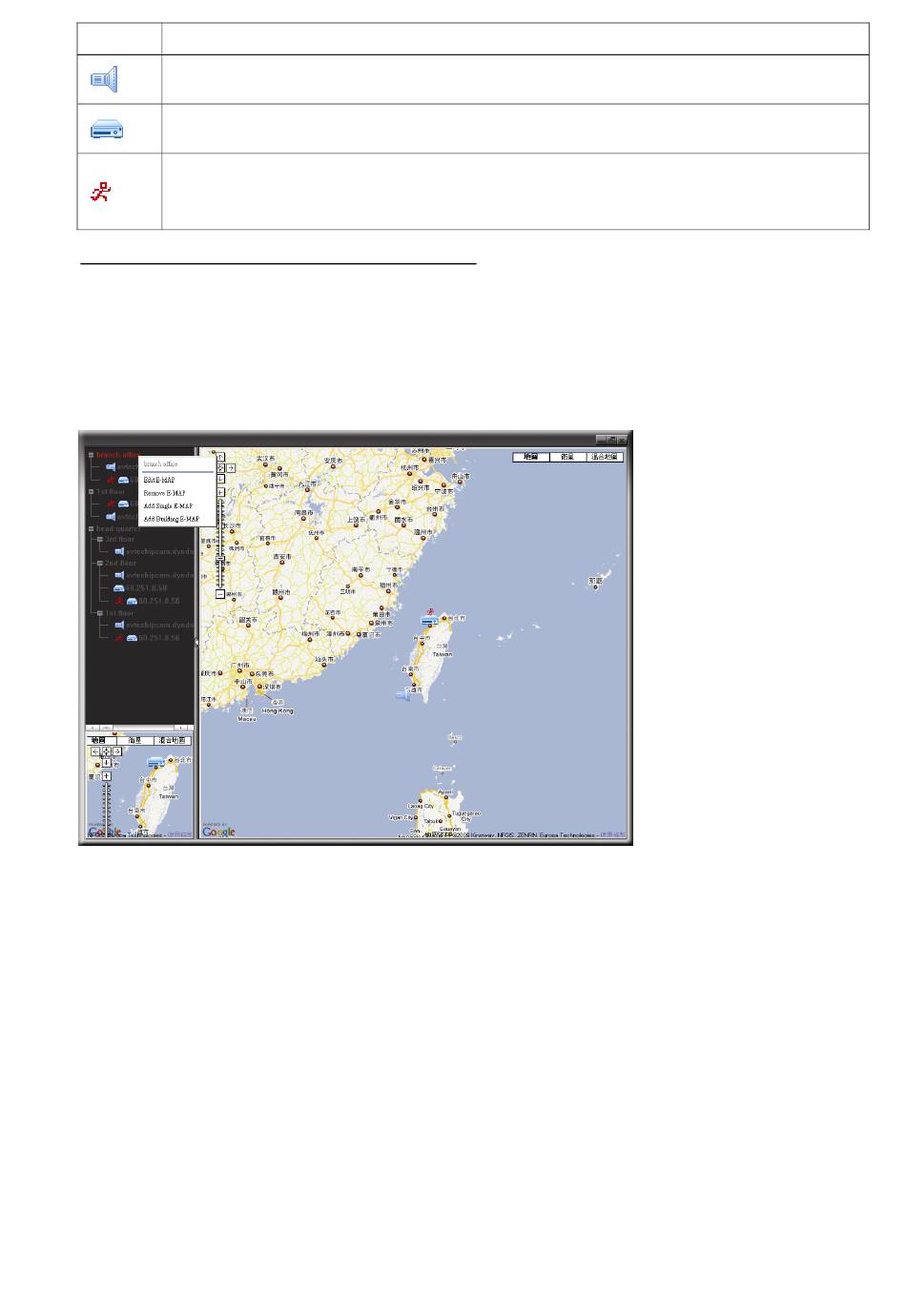Choose Add Building E-MAP menu entry
The image size is (906, 1316).
click(172, 519)
